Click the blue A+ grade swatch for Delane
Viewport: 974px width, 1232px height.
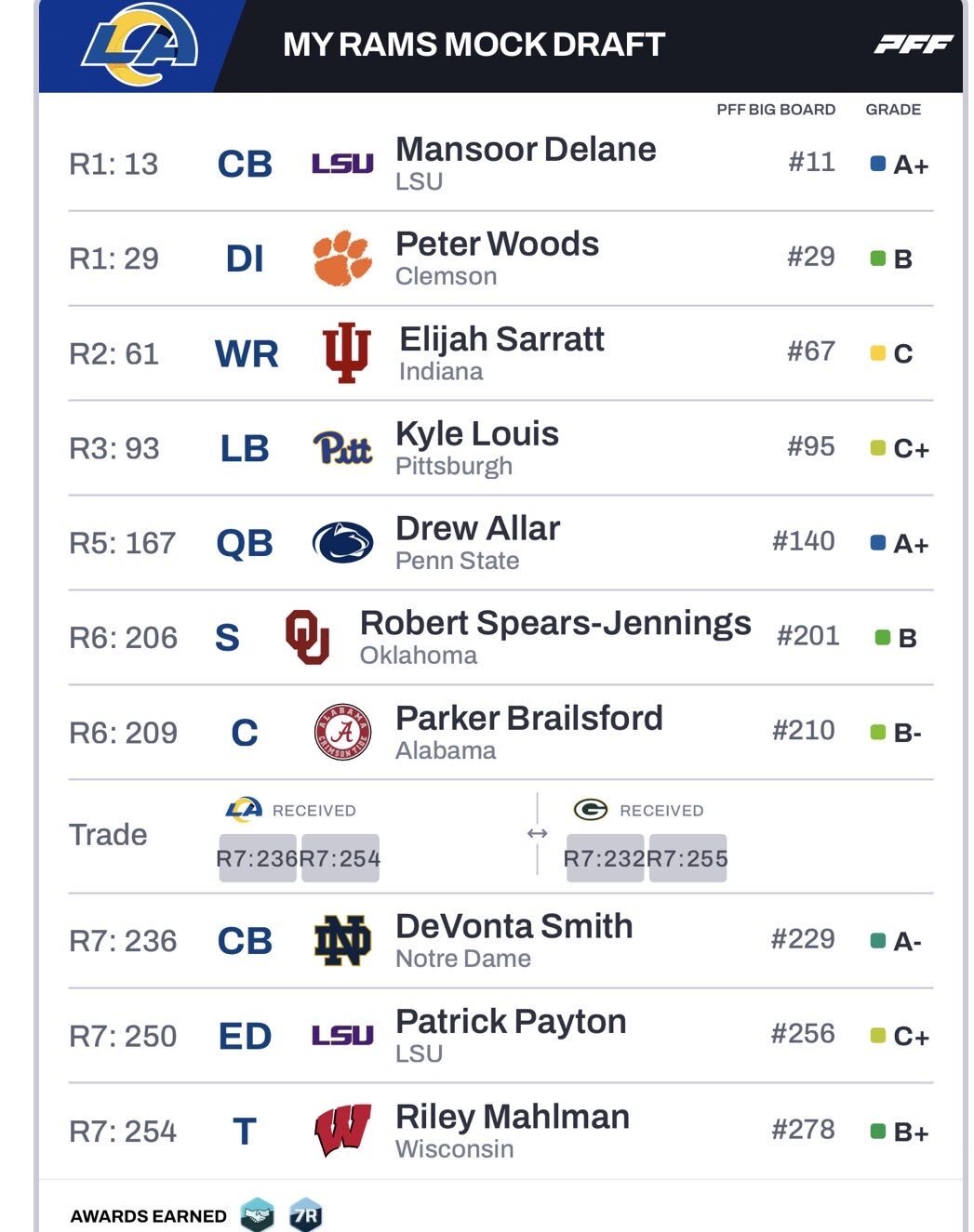click(877, 164)
